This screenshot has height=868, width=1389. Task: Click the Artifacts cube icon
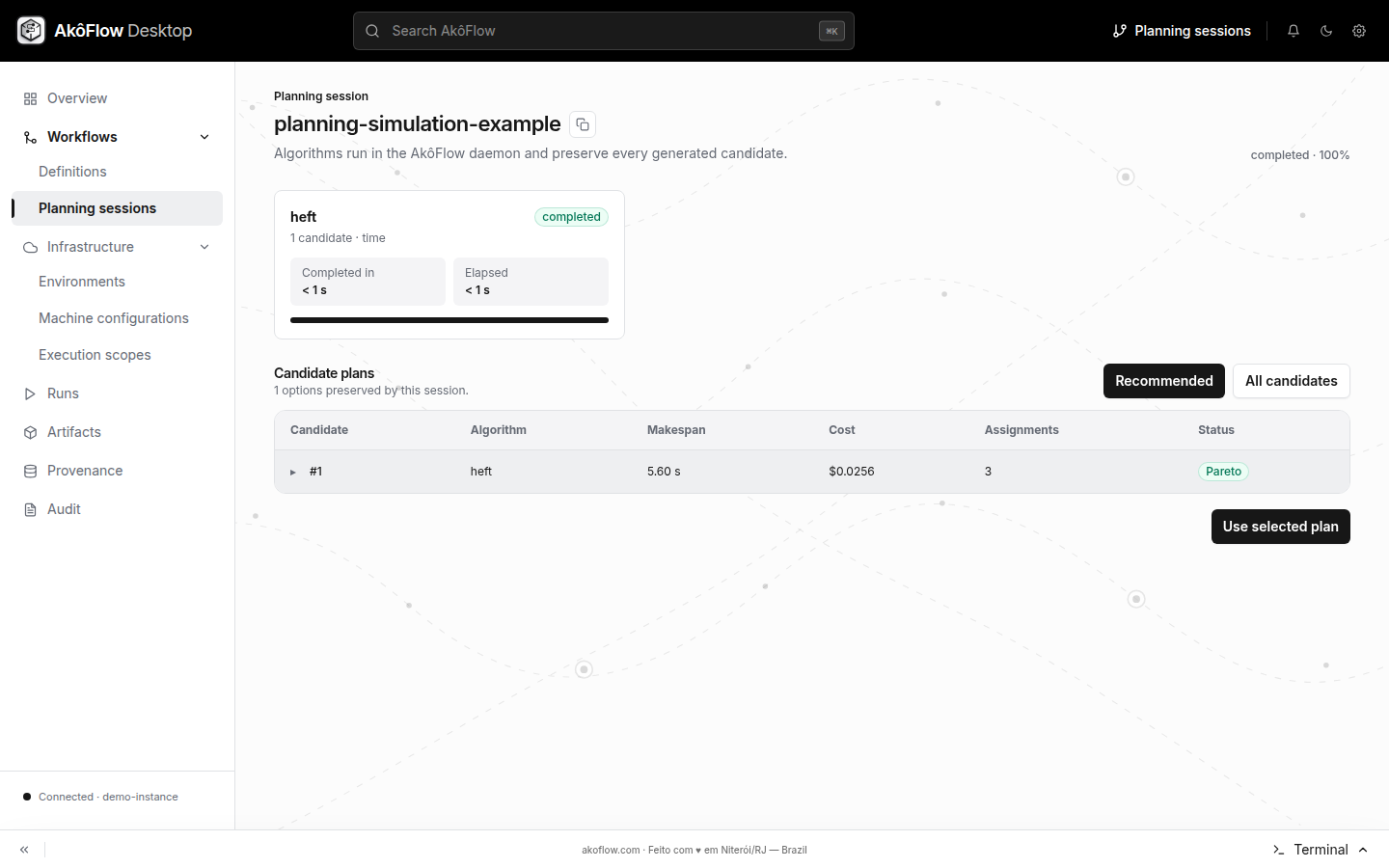click(31, 432)
